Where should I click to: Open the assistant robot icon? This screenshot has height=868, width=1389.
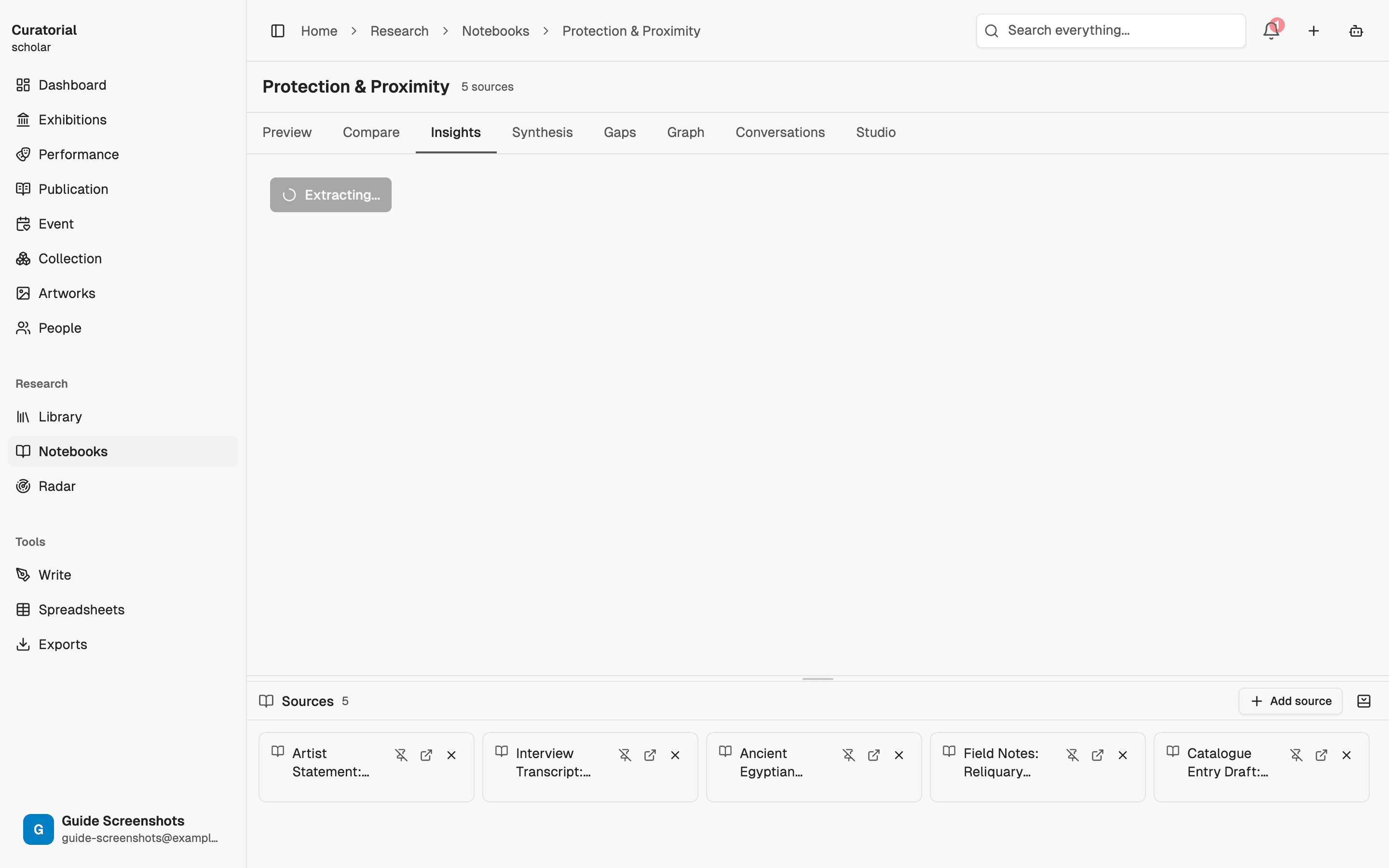click(1356, 31)
